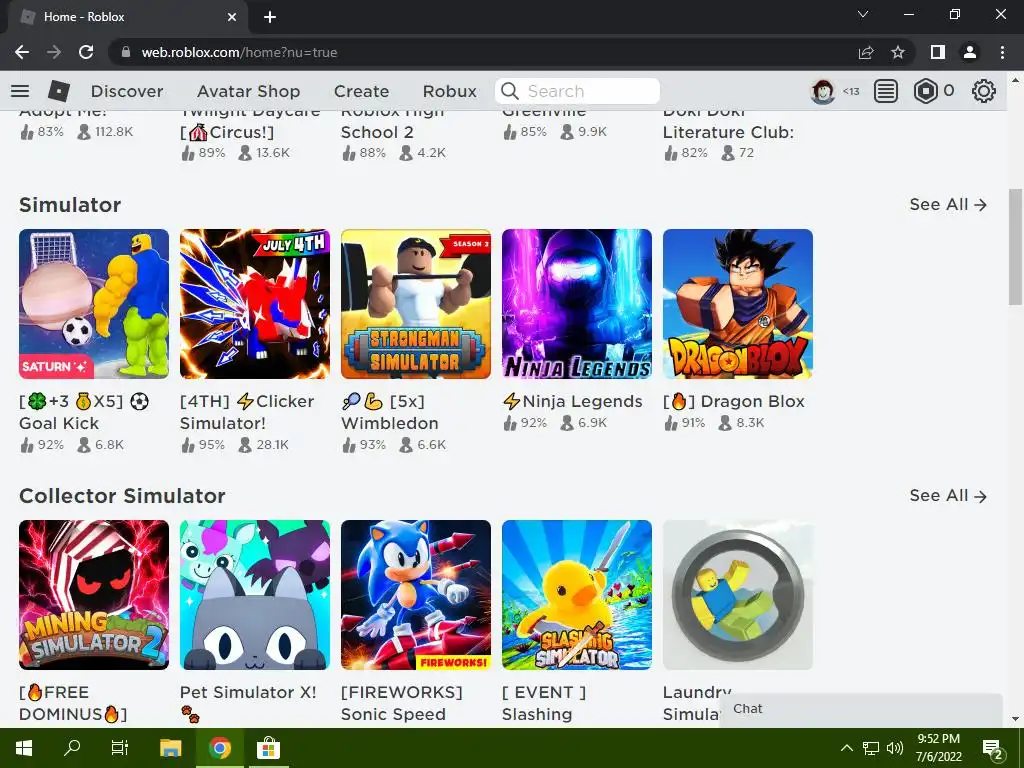1024x768 pixels.
Task: Reload the page with refresh icon
Action: point(86,52)
